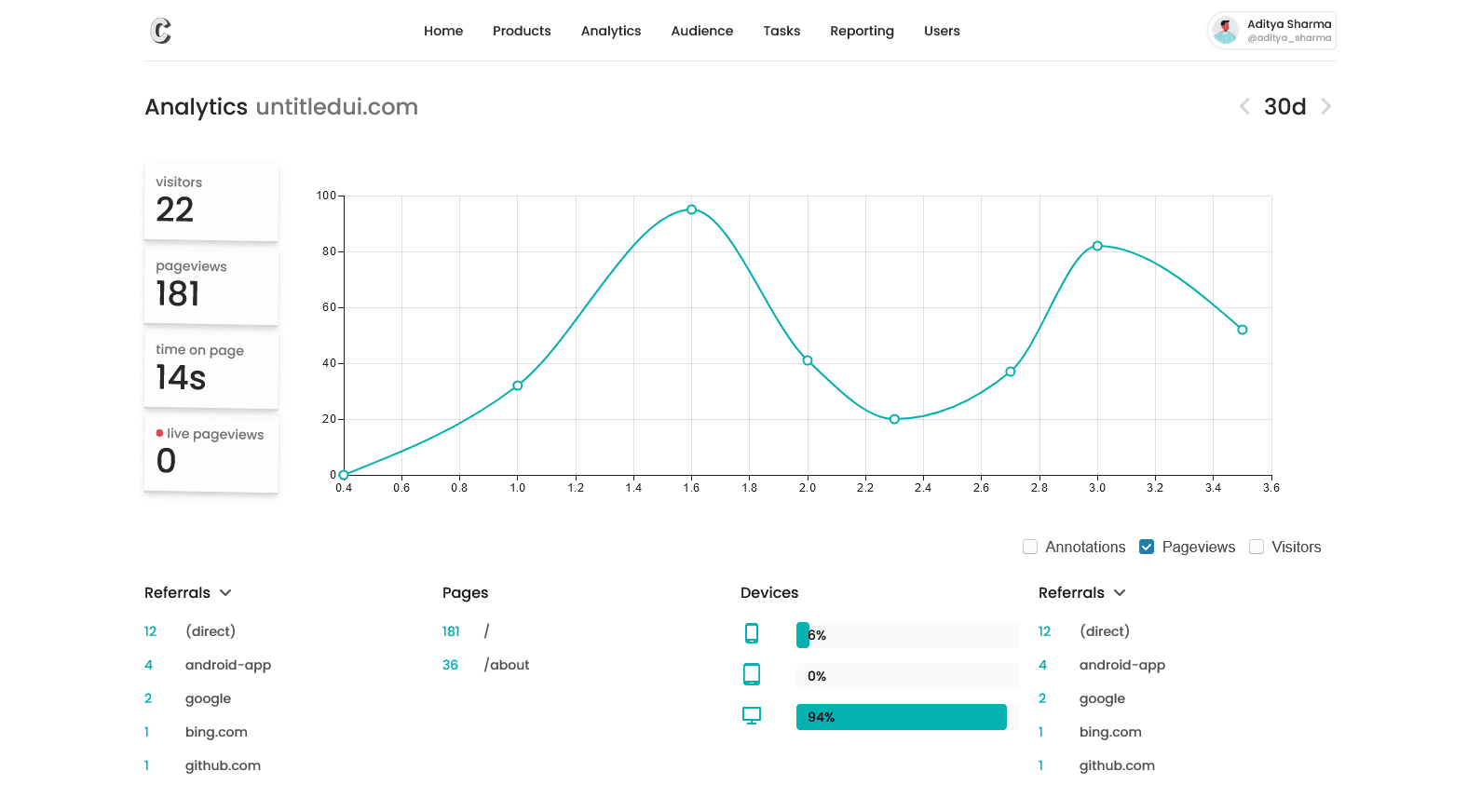Image resolution: width=1481 pixels, height=812 pixels.
Task: Select the time on page 14s card
Action: [211, 369]
